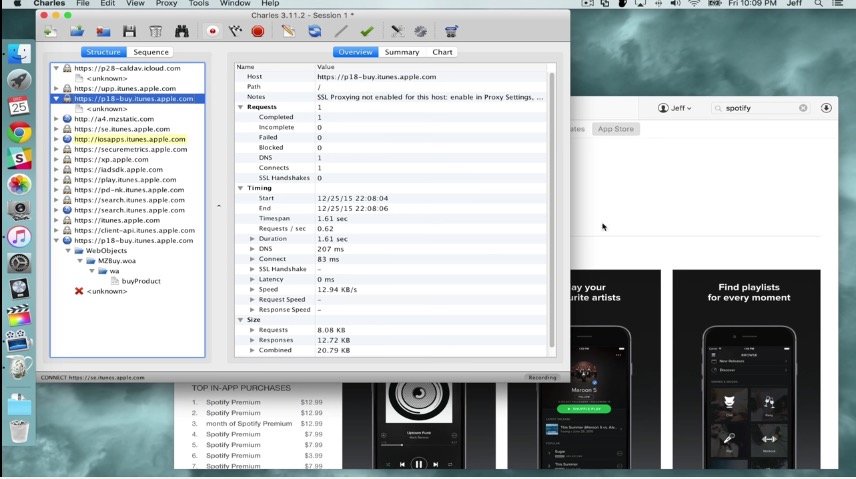Viewport: 856px width, 479px height.
Task: Toggle recording with the round record button
Action: (x=212, y=31)
